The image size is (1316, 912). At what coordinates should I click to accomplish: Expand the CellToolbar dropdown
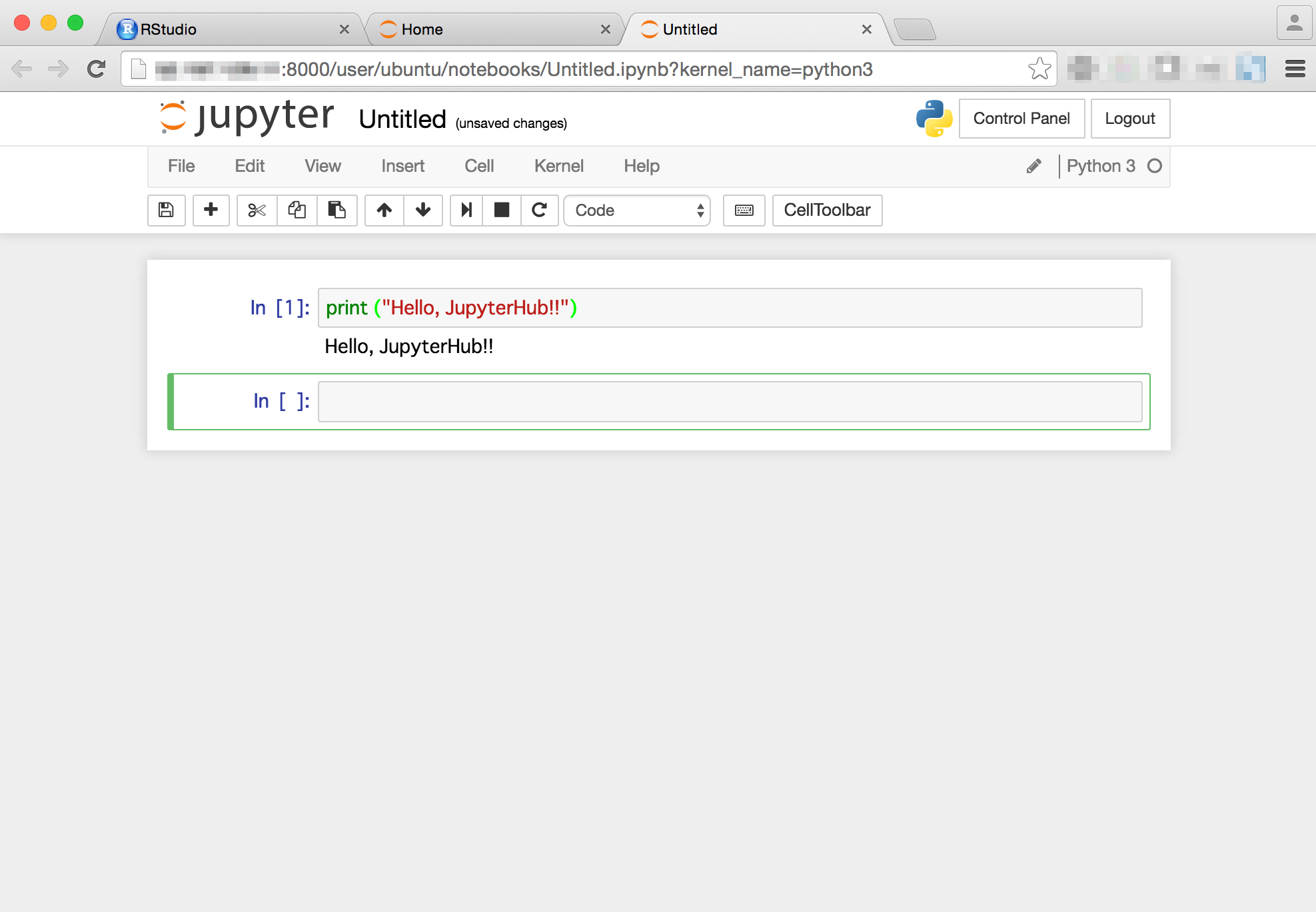click(x=826, y=211)
